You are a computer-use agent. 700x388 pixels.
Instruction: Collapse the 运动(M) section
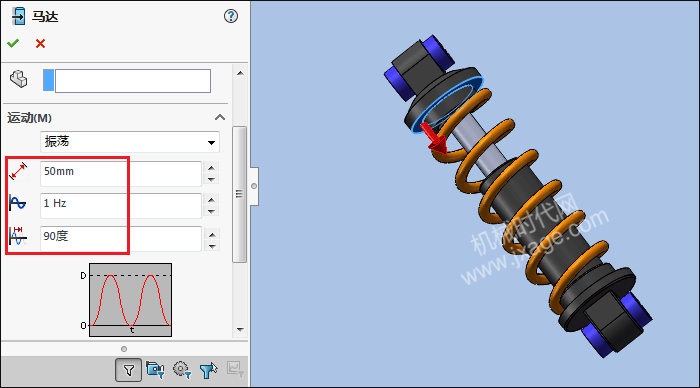[x=220, y=117]
